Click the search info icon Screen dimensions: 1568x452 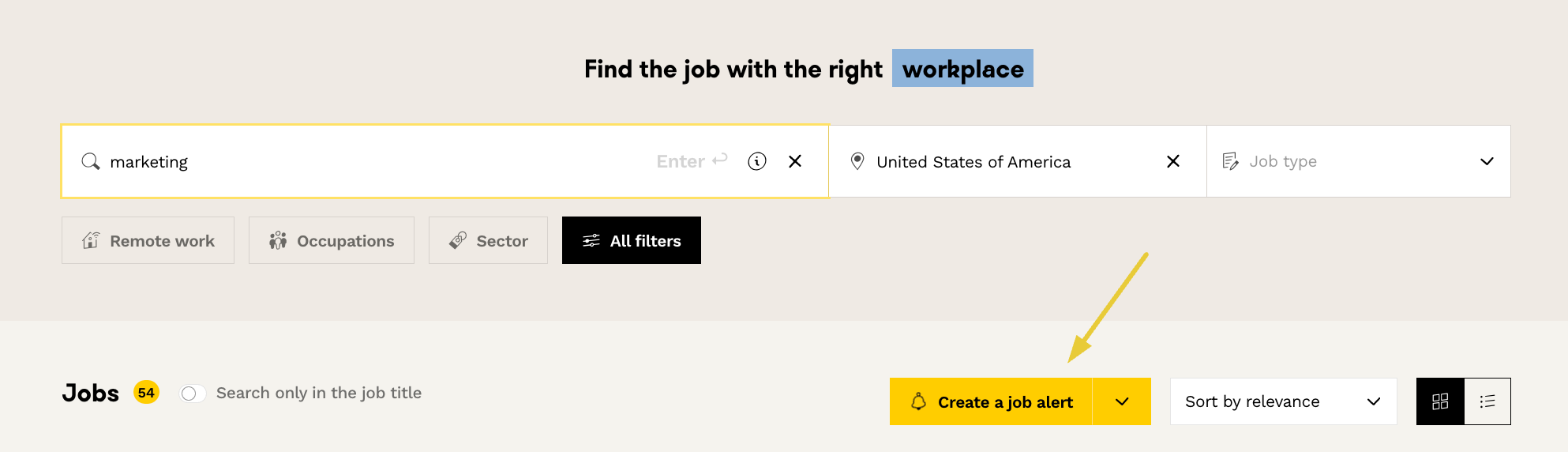pos(757,161)
